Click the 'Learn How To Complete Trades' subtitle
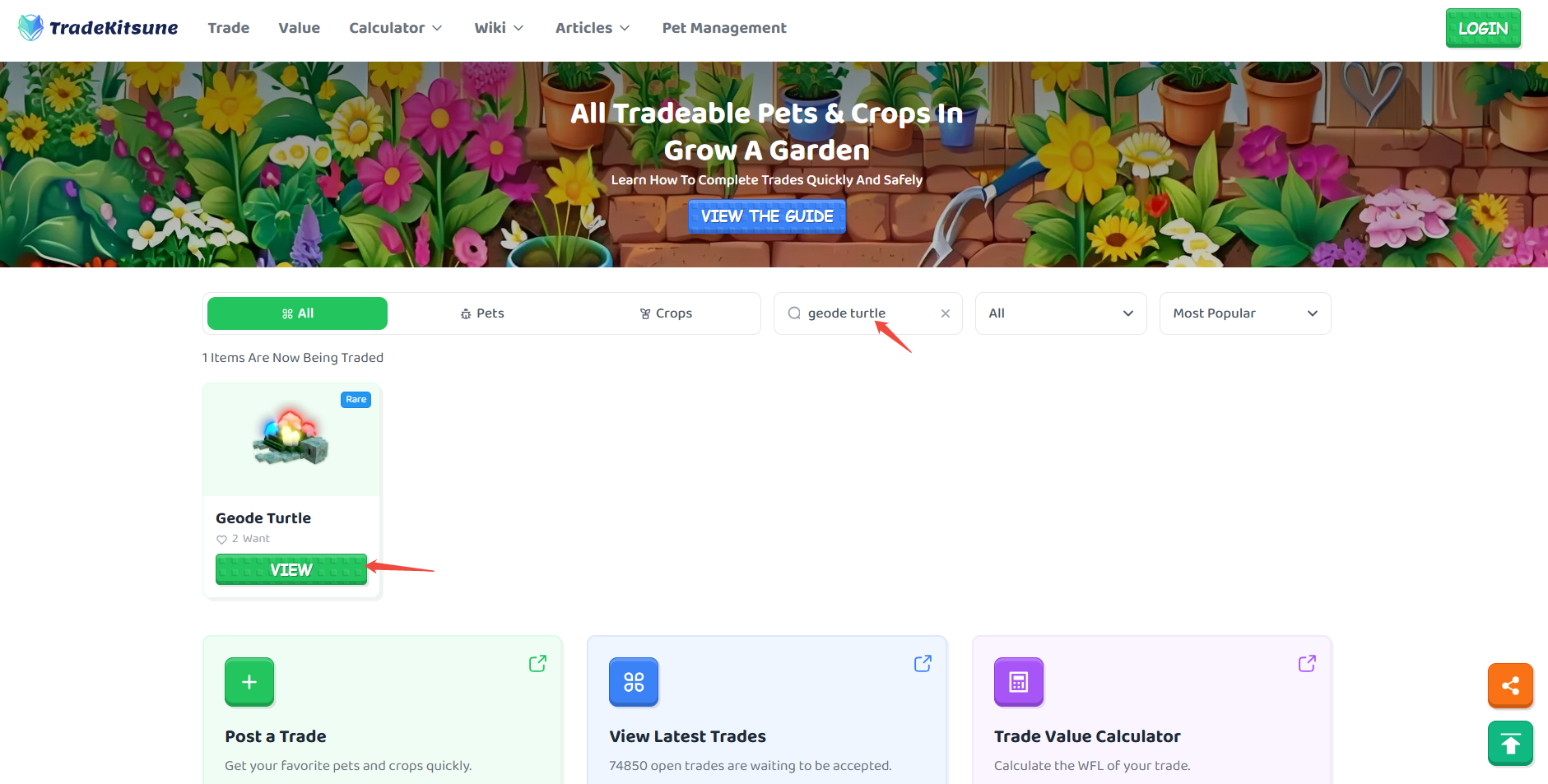The image size is (1548, 784). point(767,180)
